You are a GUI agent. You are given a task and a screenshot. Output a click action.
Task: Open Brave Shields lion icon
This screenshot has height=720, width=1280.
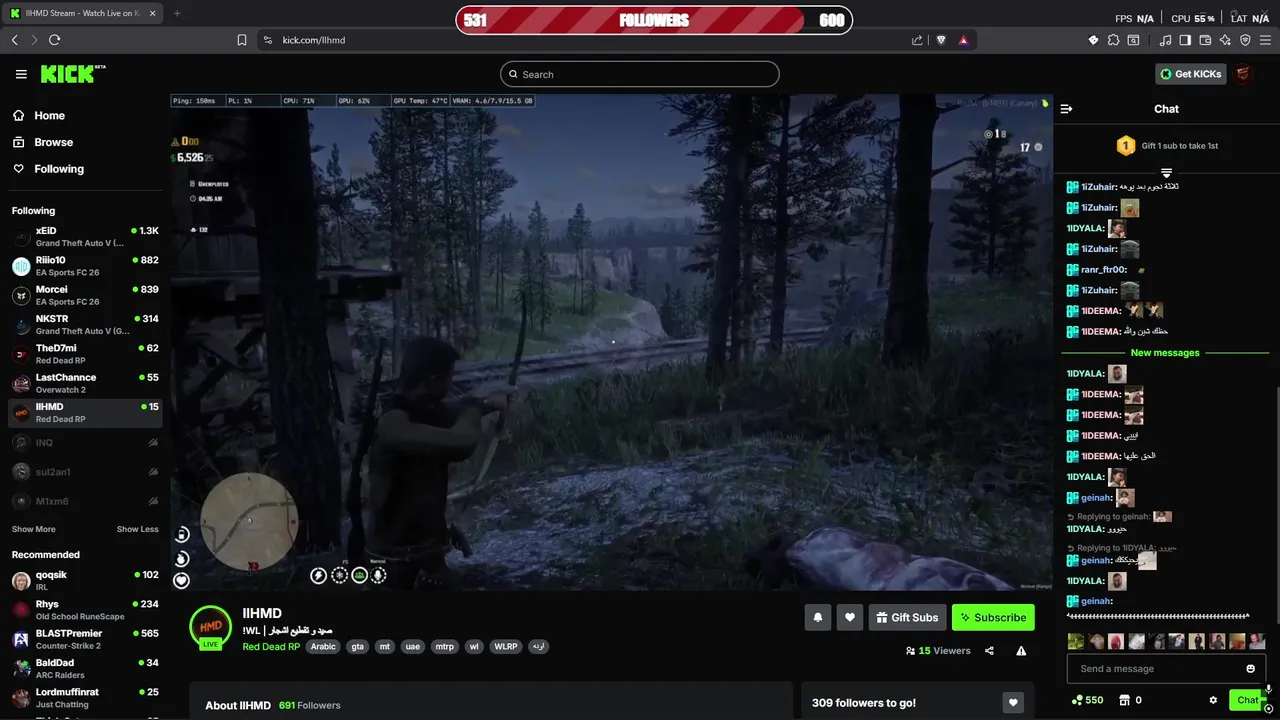[941, 40]
